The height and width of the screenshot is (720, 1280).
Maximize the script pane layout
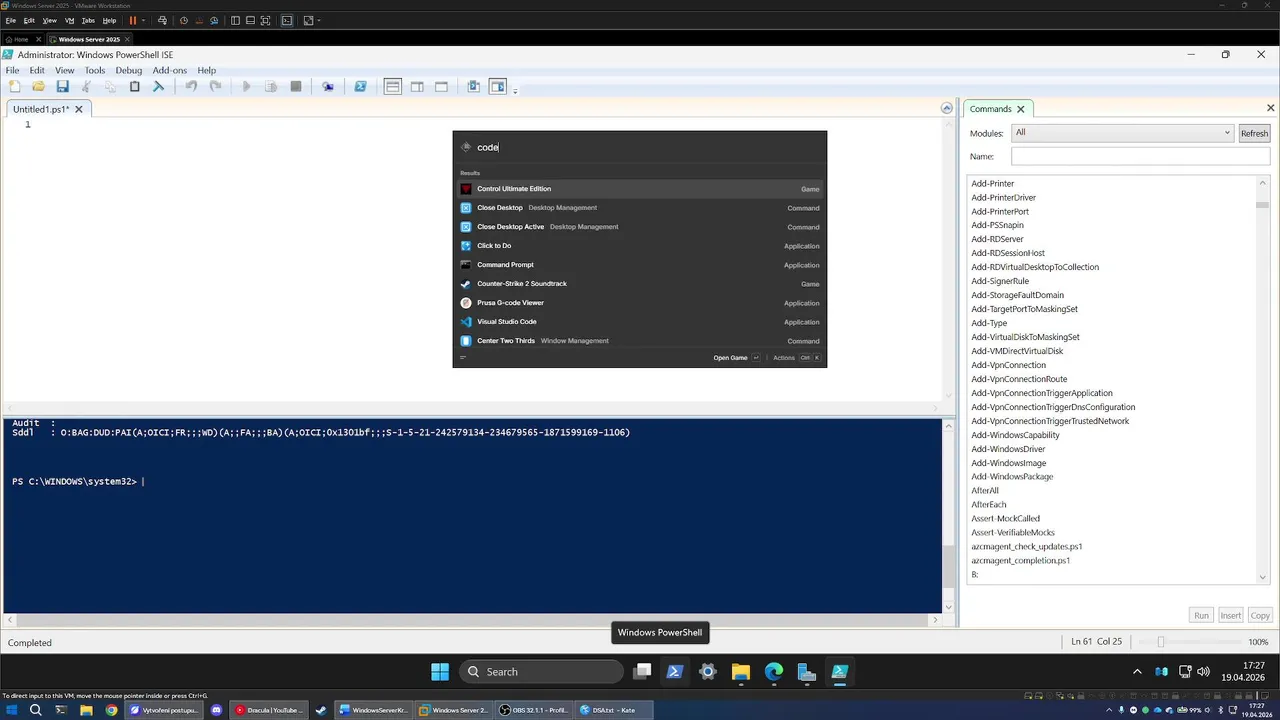[441, 87]
